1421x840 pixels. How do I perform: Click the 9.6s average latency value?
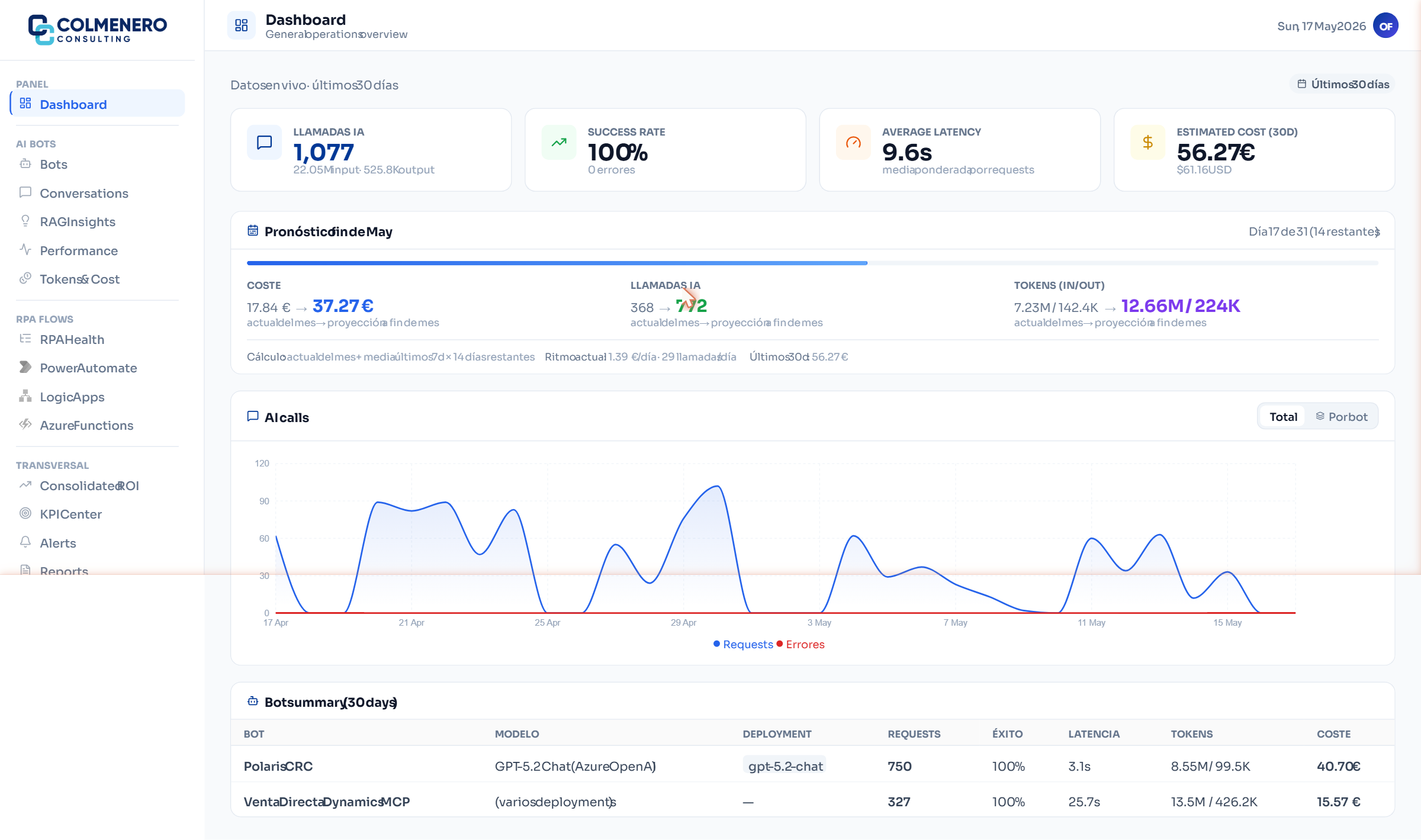[x=906, y=152]
